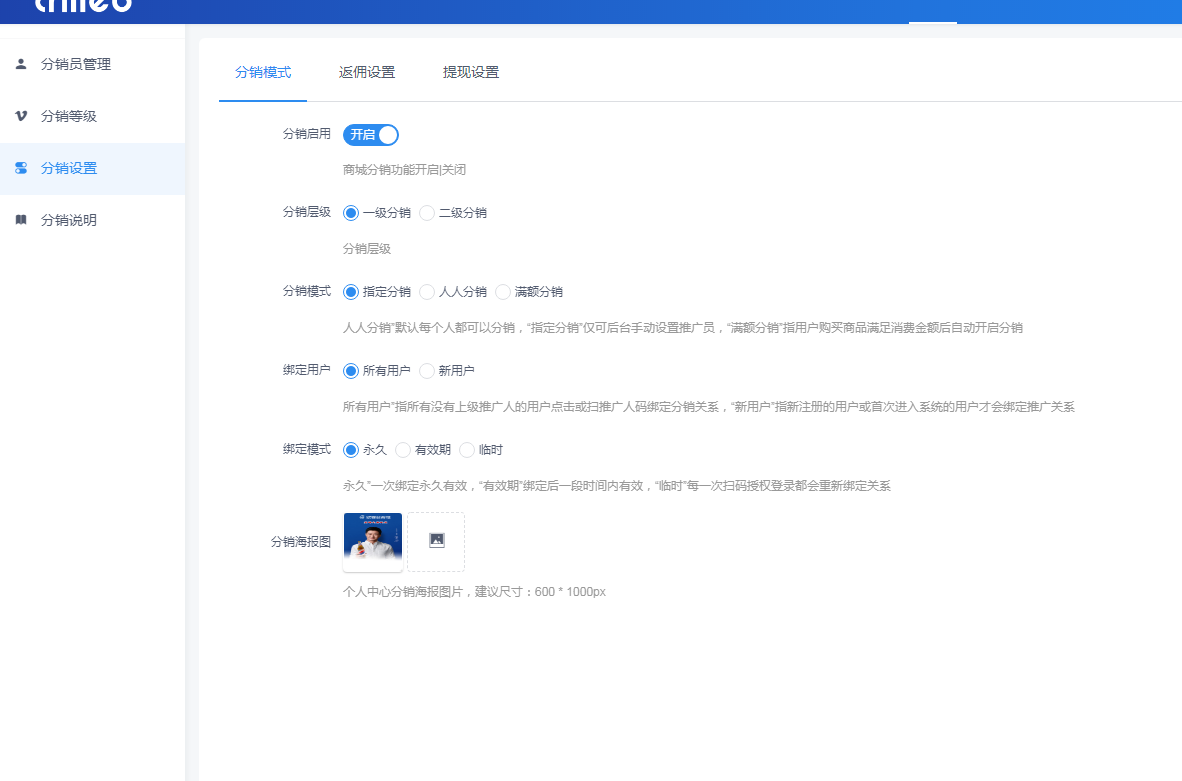Viewport: 1182px width, 781px height.
Task: Select the 二级分销 radio option
Action: pyautogui.click(x=427, y=213)
